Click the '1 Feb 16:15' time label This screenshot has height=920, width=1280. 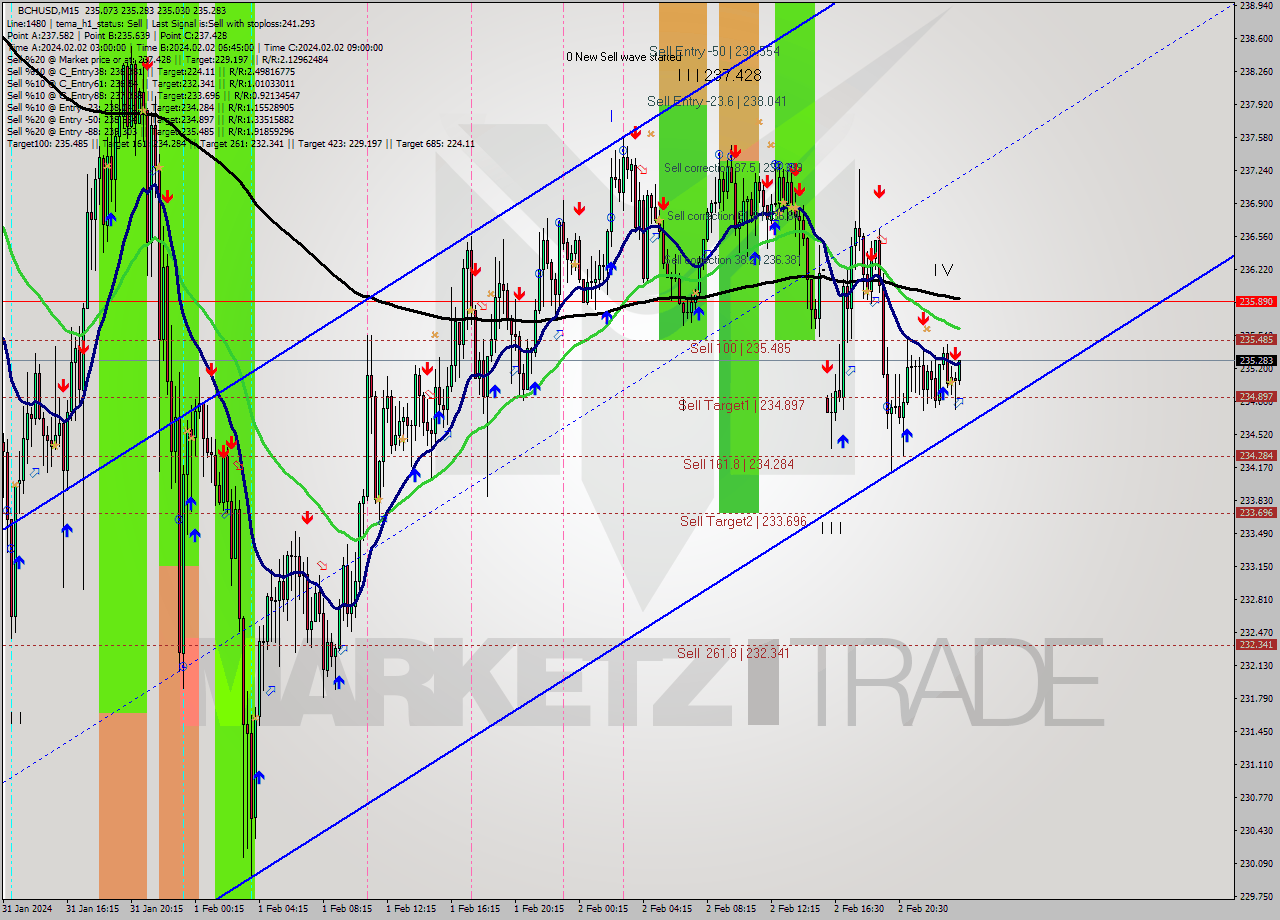coord(475,909)
